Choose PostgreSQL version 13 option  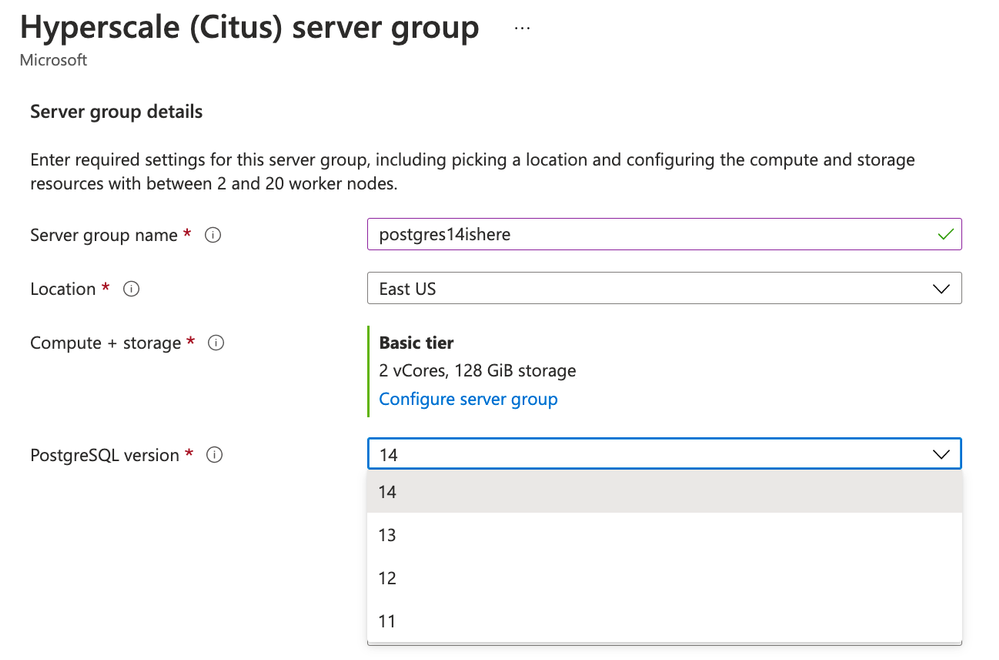point(665,534)
